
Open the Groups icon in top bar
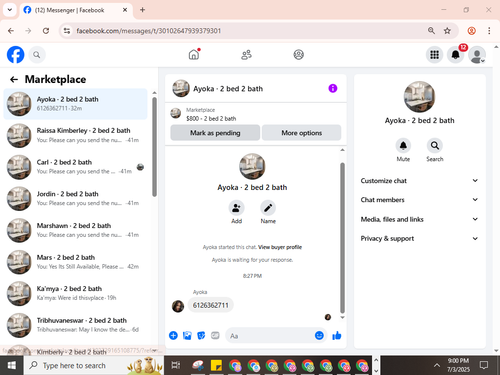coord(298,55)
